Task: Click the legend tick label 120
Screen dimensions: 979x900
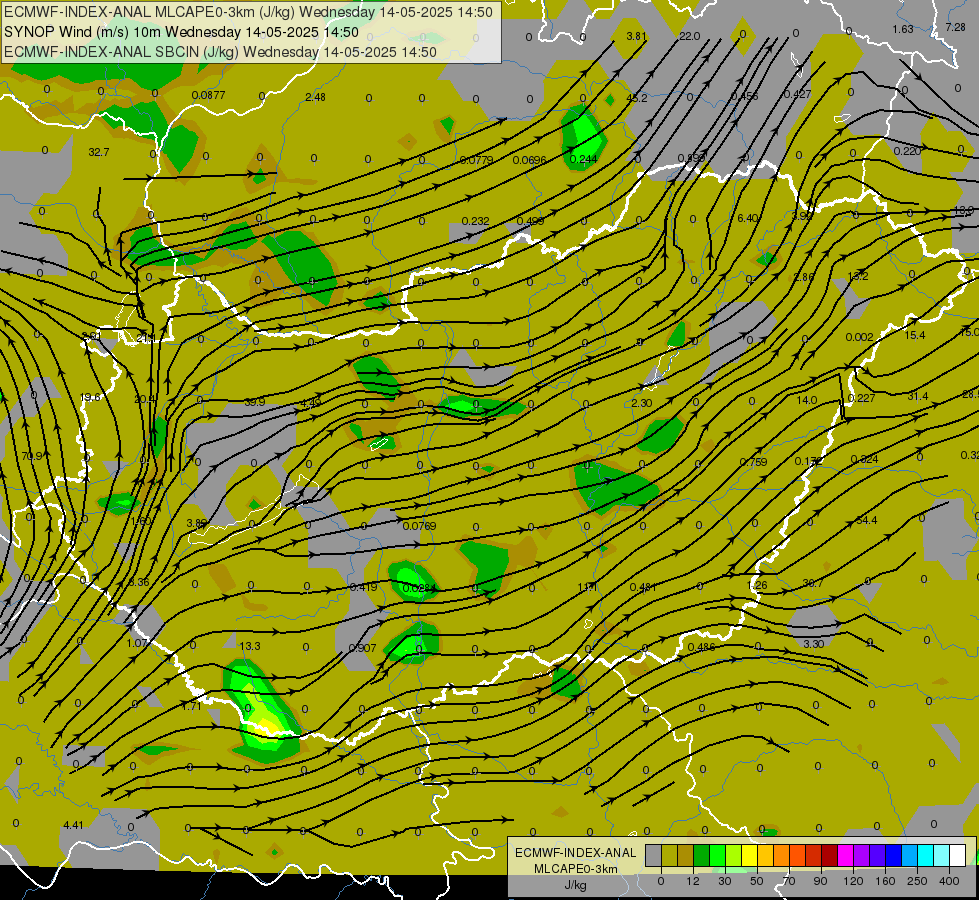Action: (853, 881)
